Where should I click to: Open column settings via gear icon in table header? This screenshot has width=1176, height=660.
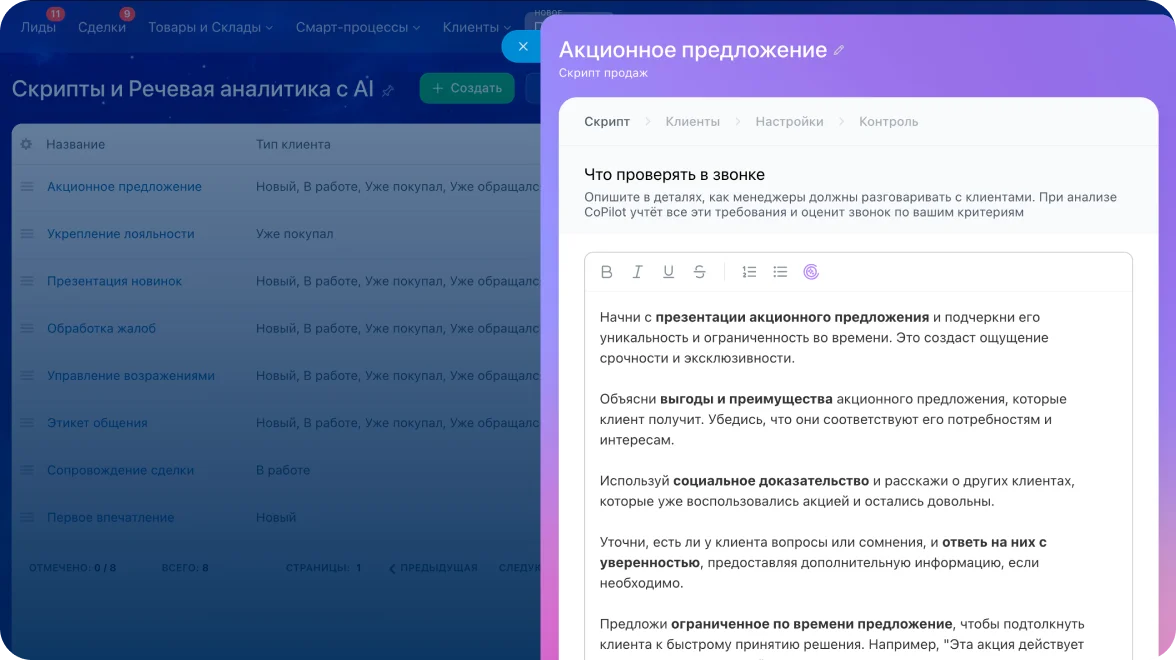point(24,143)
